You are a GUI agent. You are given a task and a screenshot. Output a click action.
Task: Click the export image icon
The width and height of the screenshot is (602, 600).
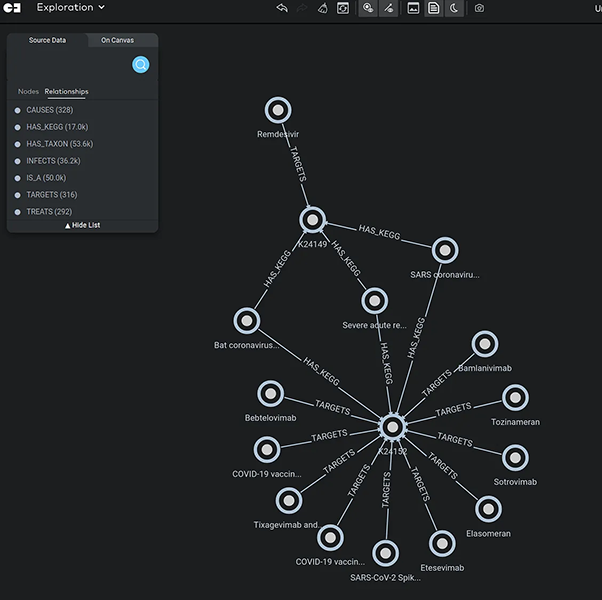413,8
